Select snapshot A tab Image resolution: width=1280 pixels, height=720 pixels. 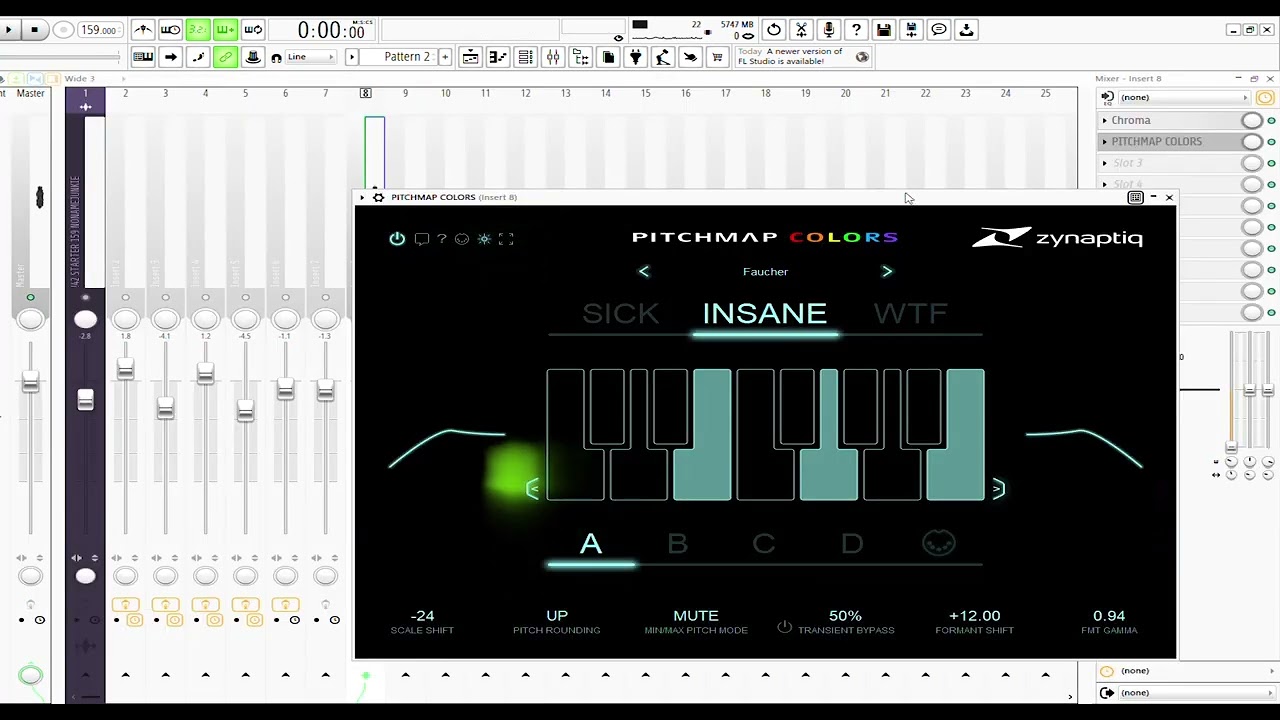[x=591, y=544]
